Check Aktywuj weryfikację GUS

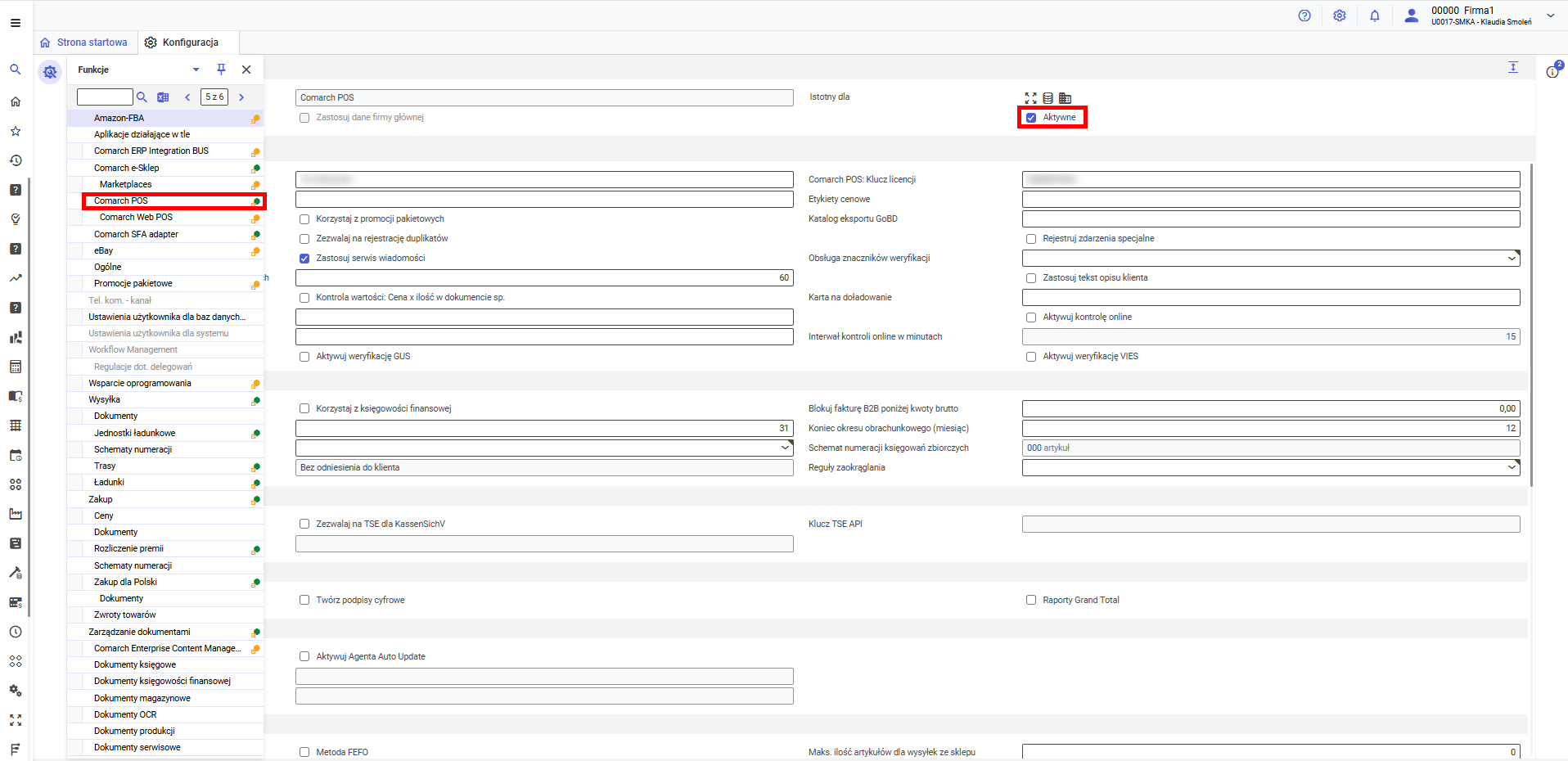pos(304,357)
